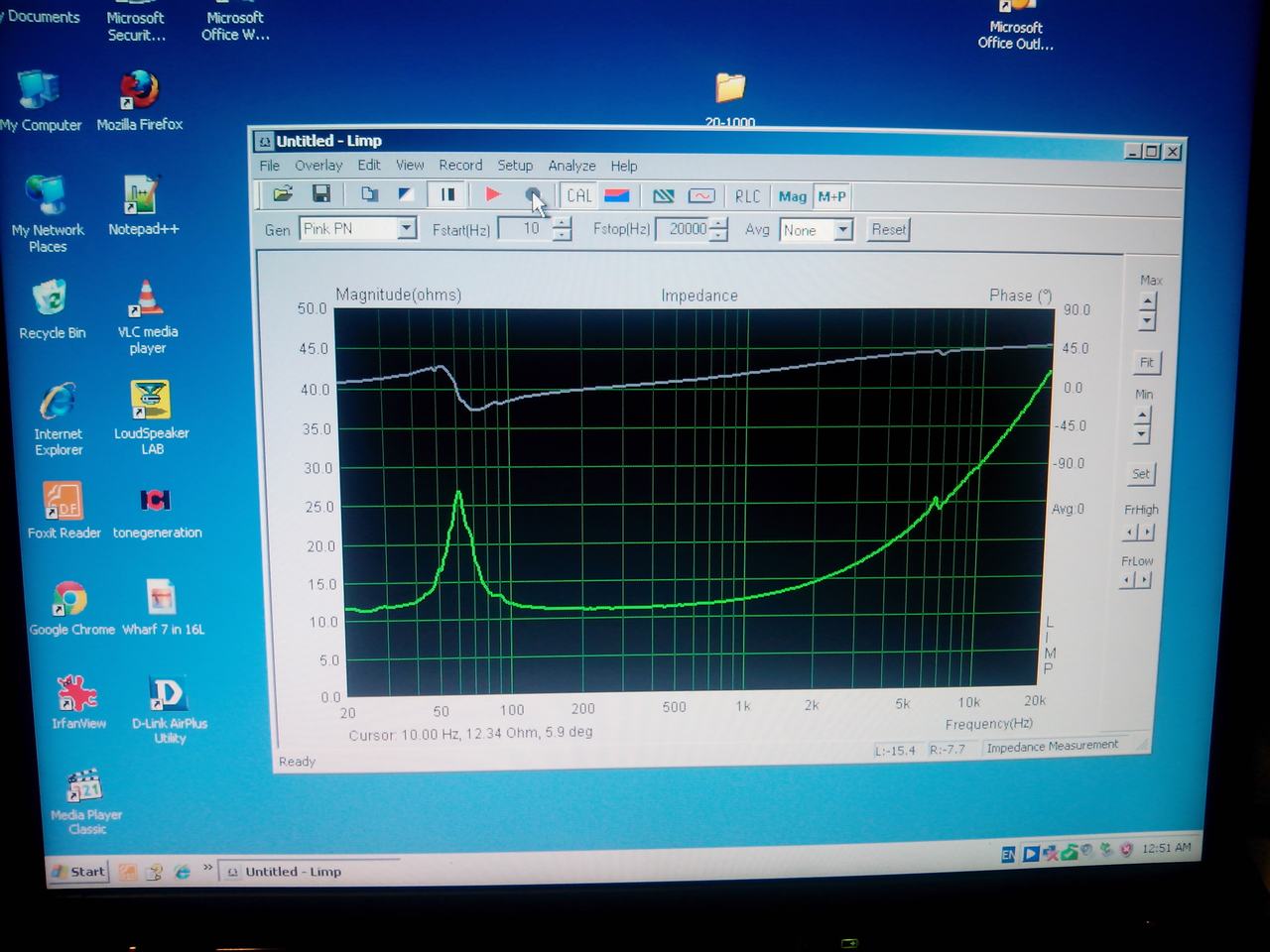Open Wharf 7 in 16L desktop file

click(x=163, y=607)
